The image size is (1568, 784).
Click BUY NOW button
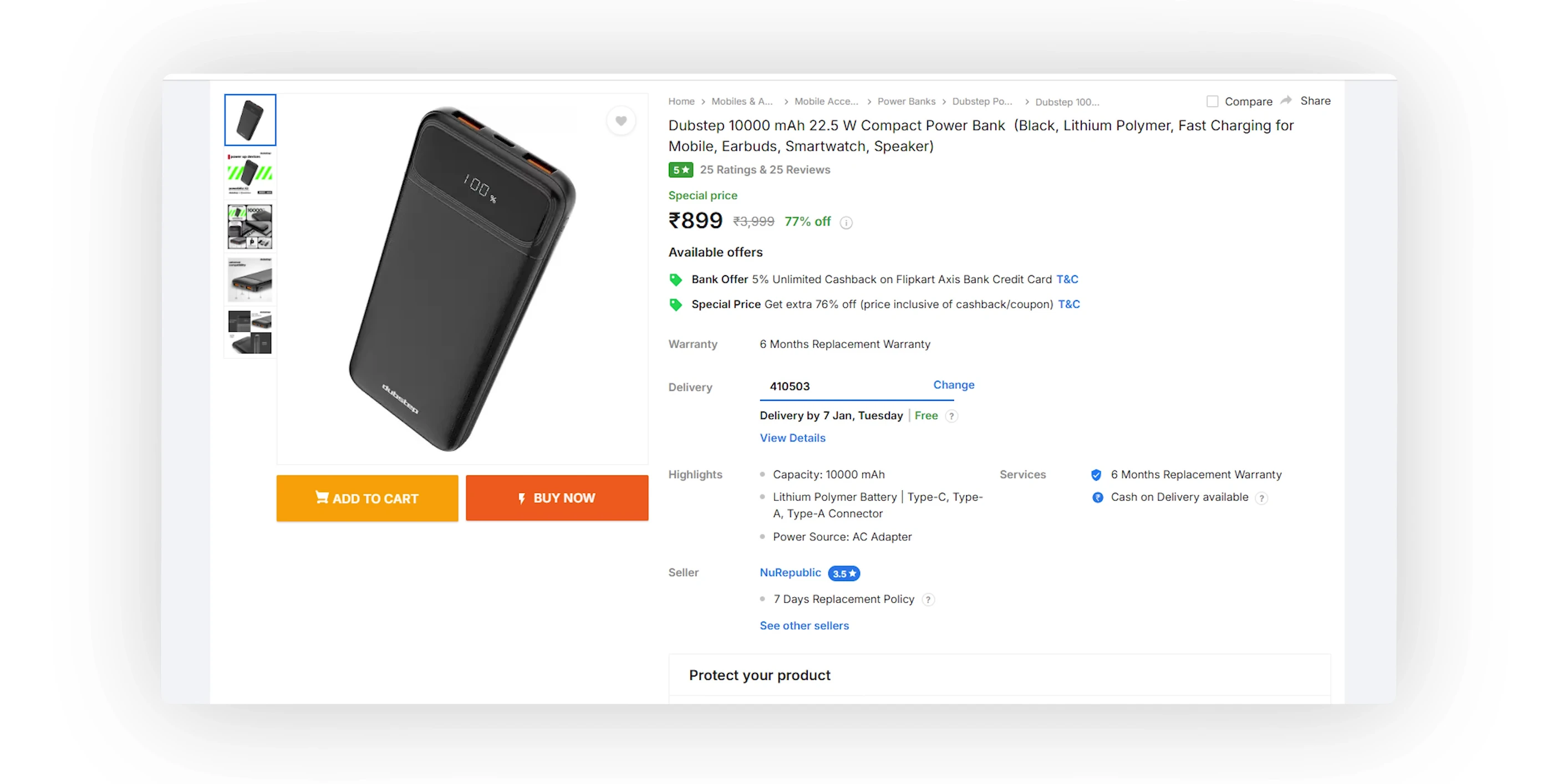(x=557, y=498)
